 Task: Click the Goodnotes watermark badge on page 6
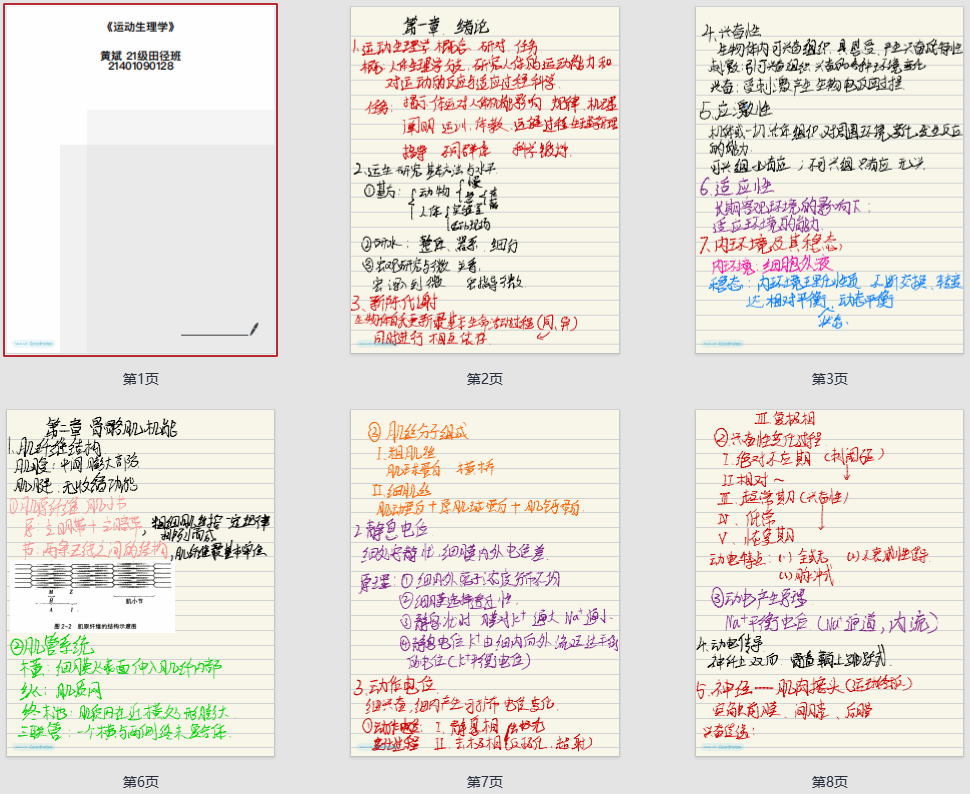tap(34, 746)
